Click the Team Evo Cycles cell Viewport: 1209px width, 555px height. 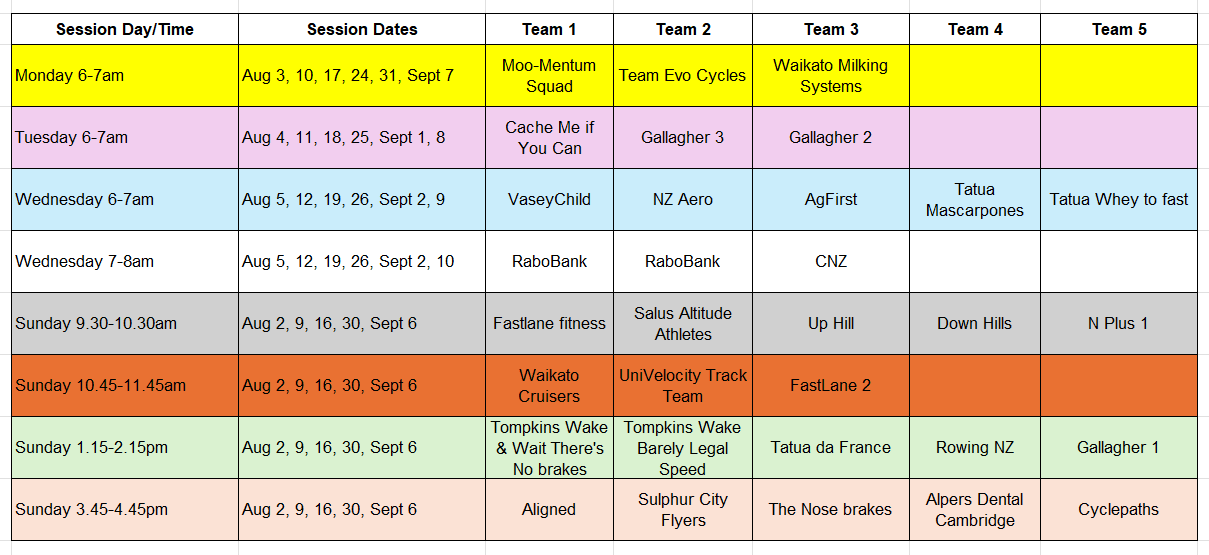(x=683, y=75)
